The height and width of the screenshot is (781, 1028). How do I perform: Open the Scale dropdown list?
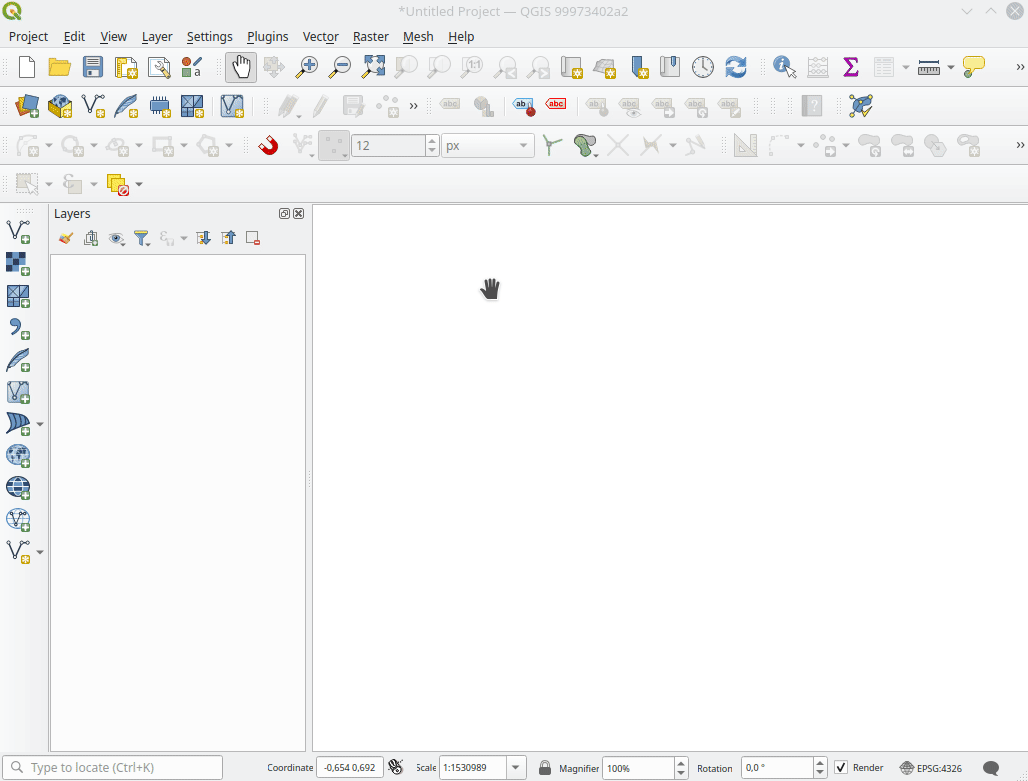coord(516,768)
